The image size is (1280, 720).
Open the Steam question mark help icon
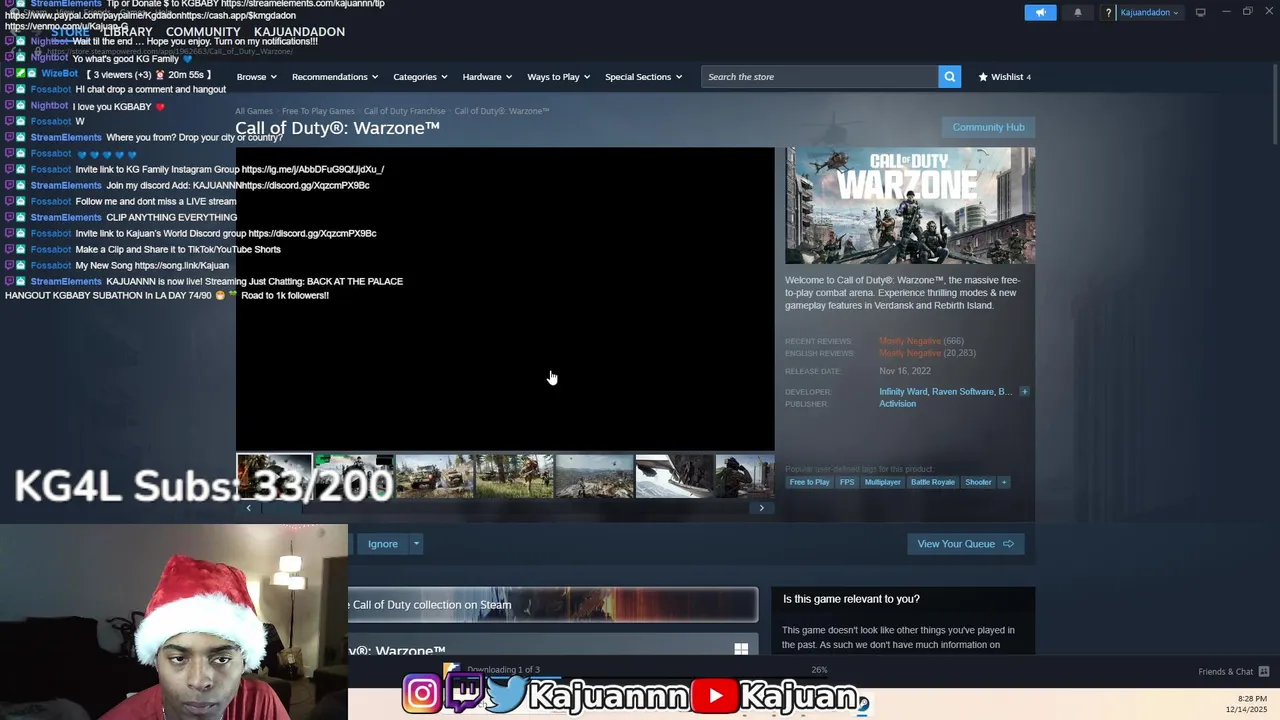coord(1108,13)
